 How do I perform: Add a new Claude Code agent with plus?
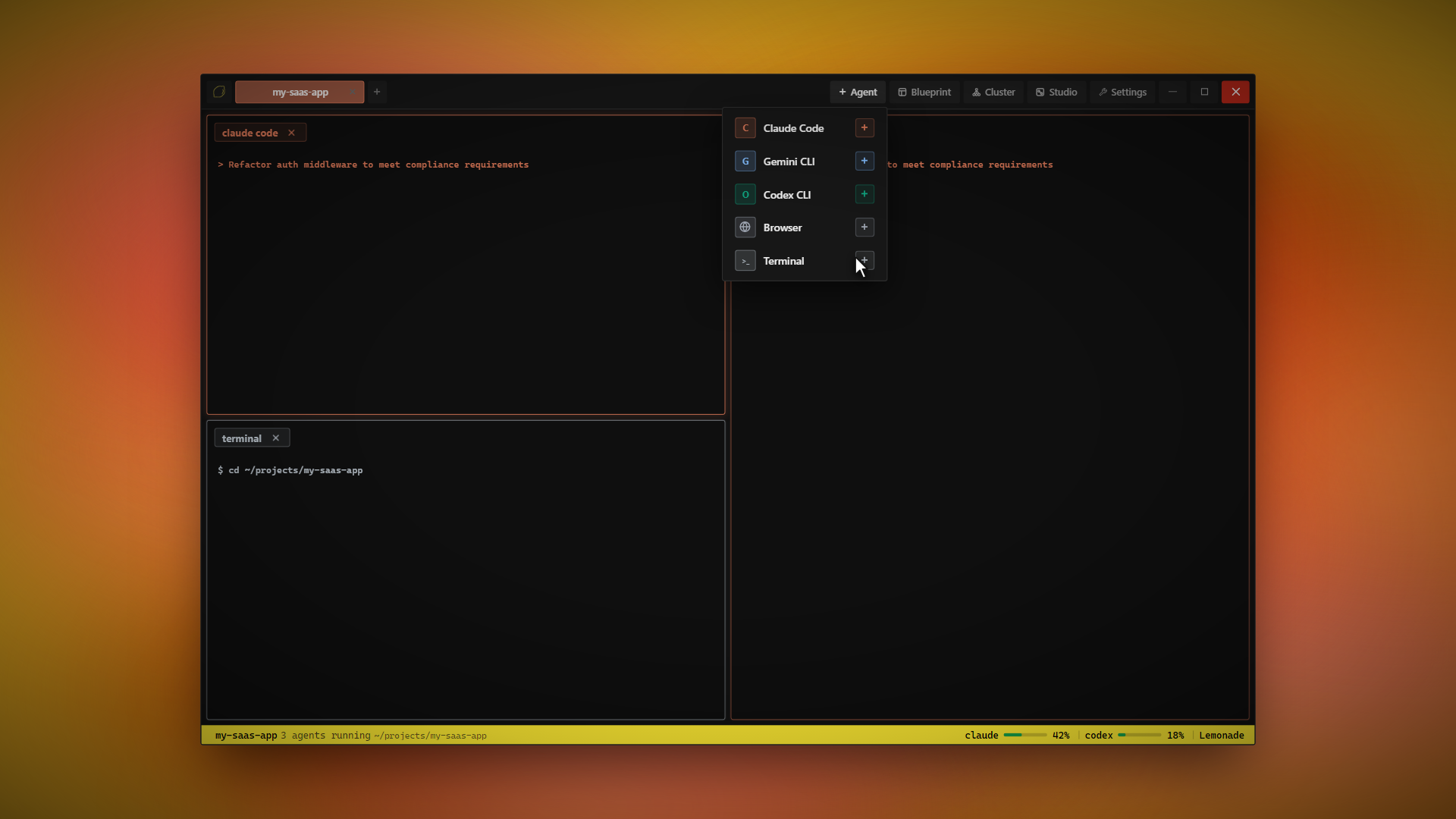coord(864,128)
